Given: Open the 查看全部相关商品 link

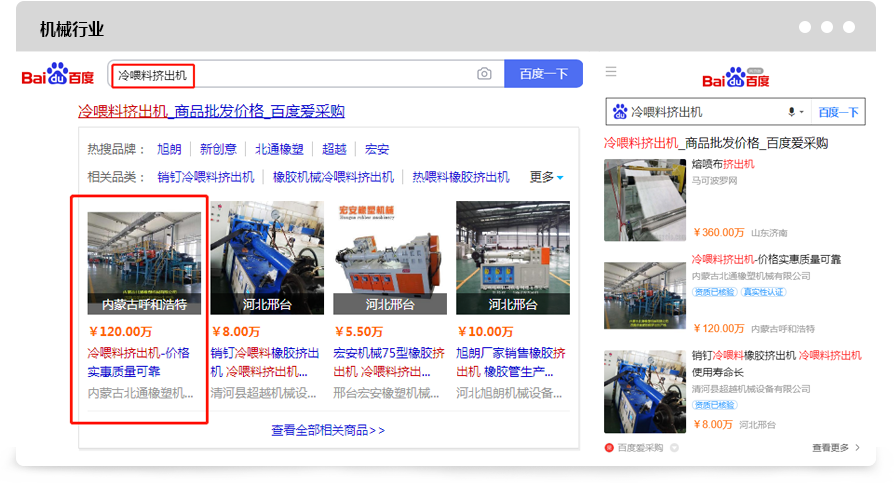Looking at the screenshot, I should click(x=327, y=430).
